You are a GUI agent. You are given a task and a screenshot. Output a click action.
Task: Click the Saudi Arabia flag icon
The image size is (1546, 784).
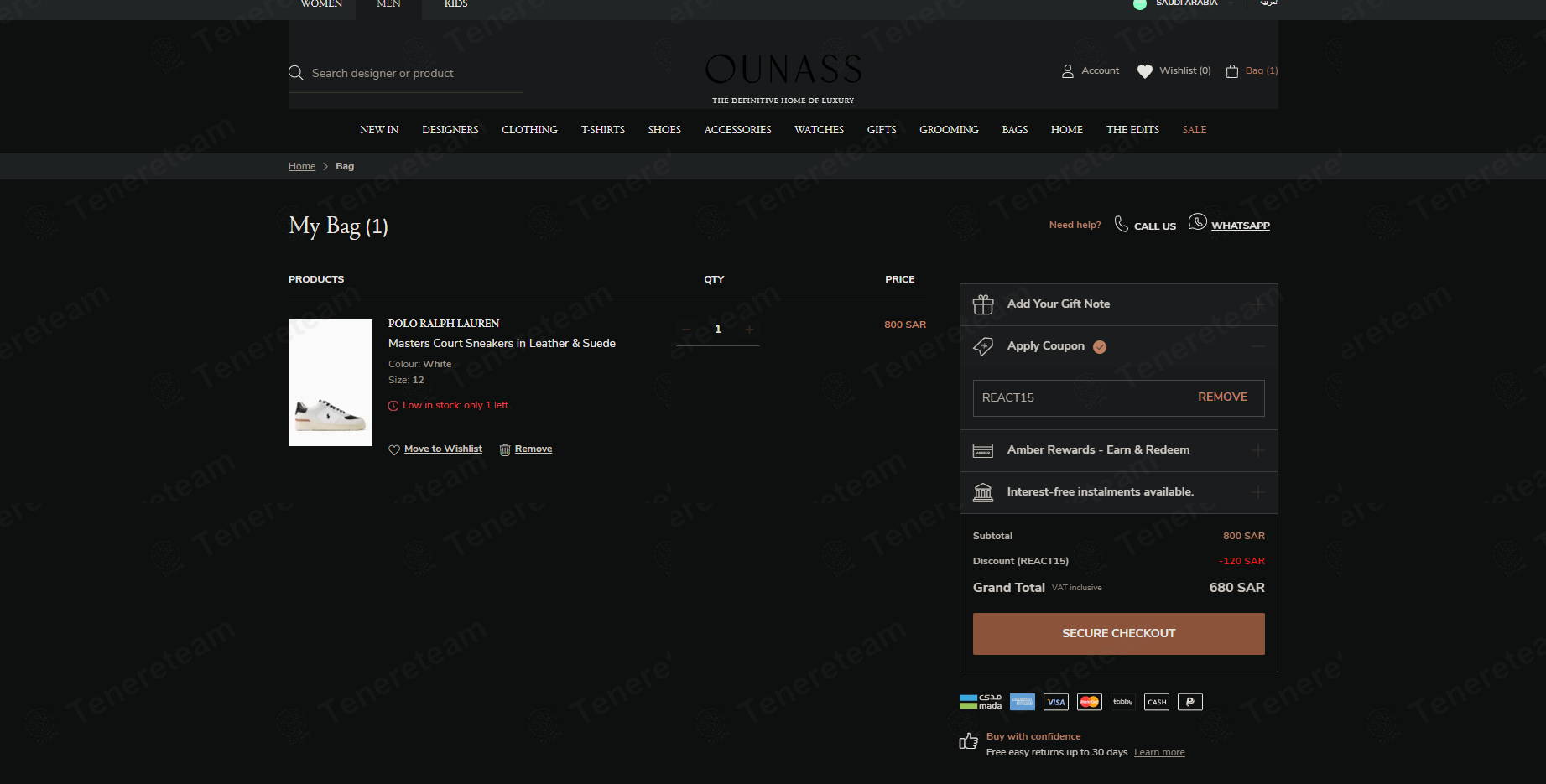pos(1140,4)
